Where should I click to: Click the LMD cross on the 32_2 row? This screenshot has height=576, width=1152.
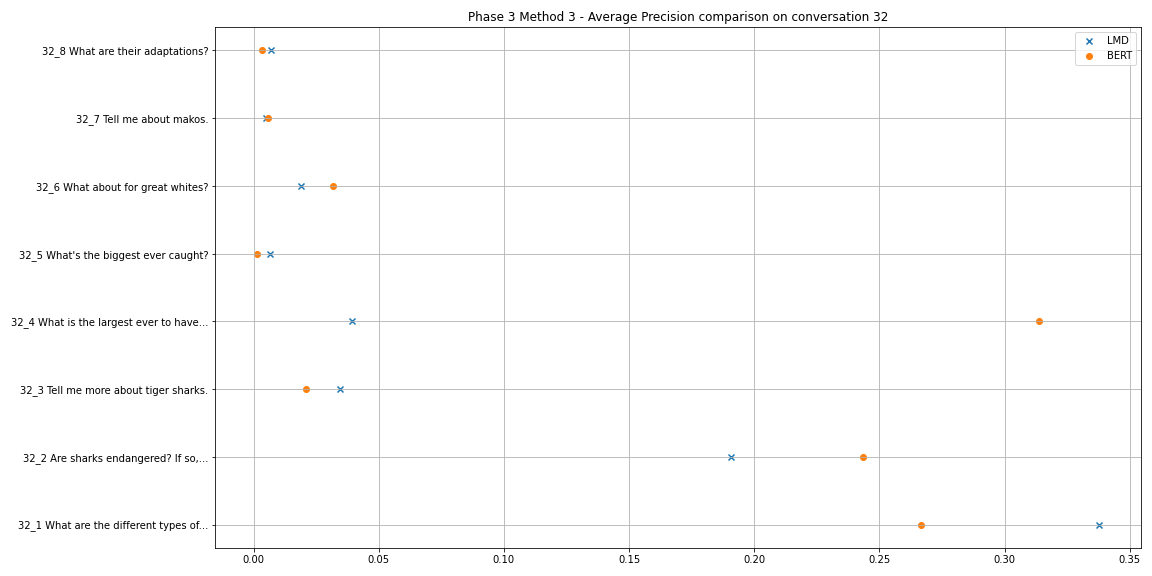point(731,457)
